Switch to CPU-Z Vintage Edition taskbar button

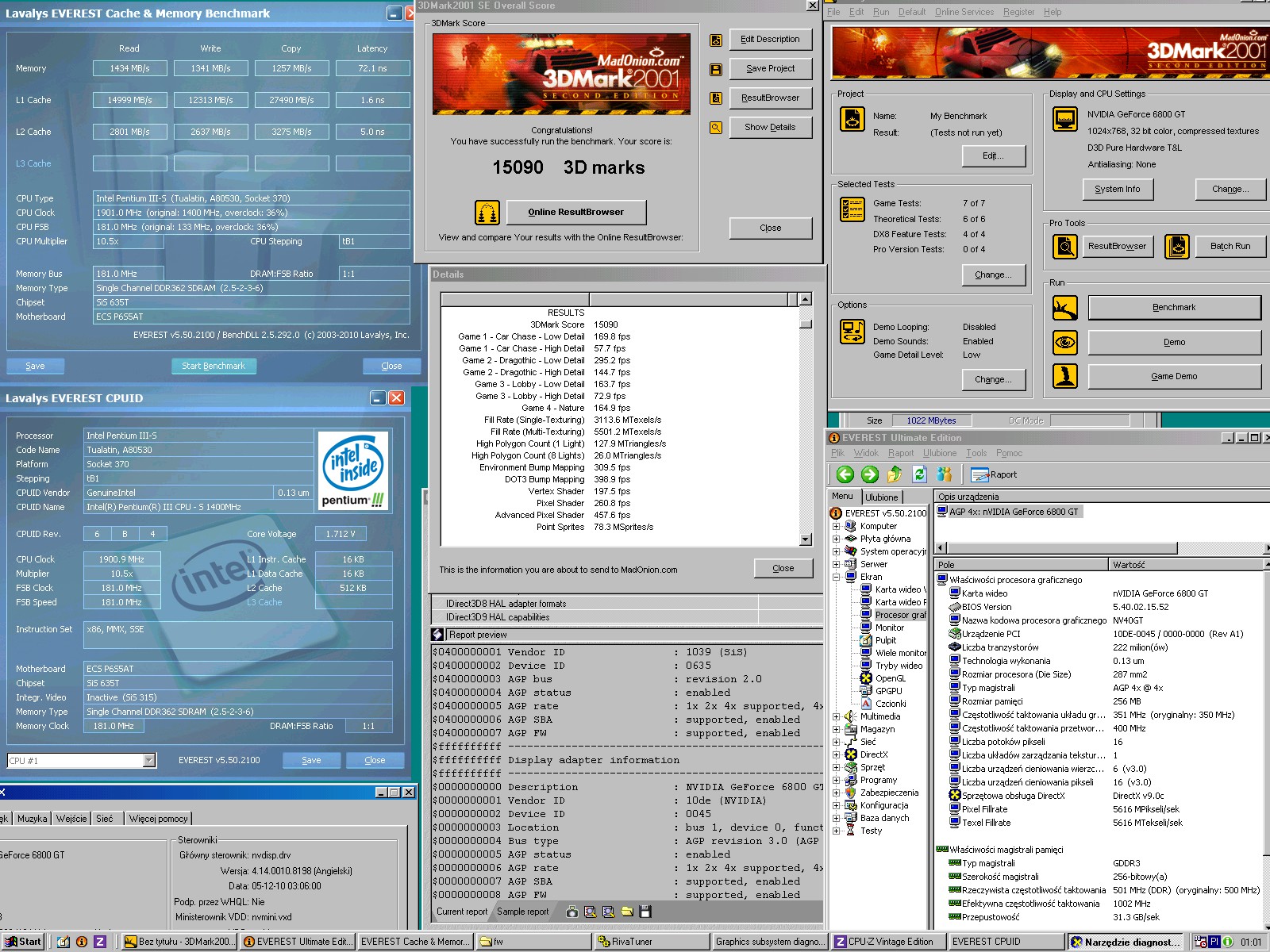click(888, 942)
